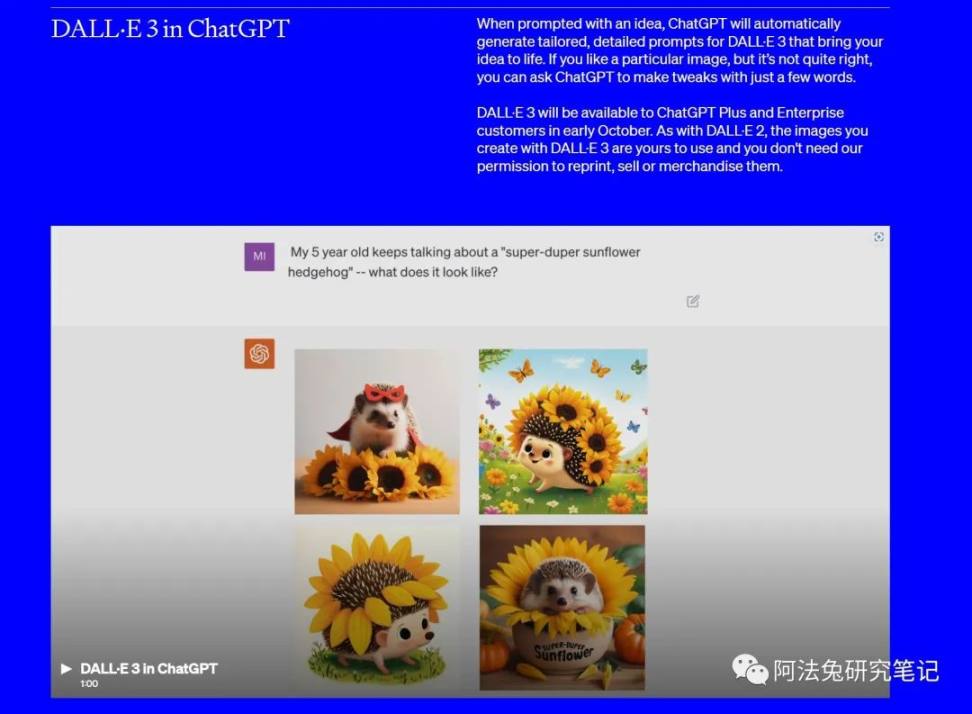972x714 pixels.
Task: Open the caped hedgehog with red mask image
Action: [x=377, y=431]
